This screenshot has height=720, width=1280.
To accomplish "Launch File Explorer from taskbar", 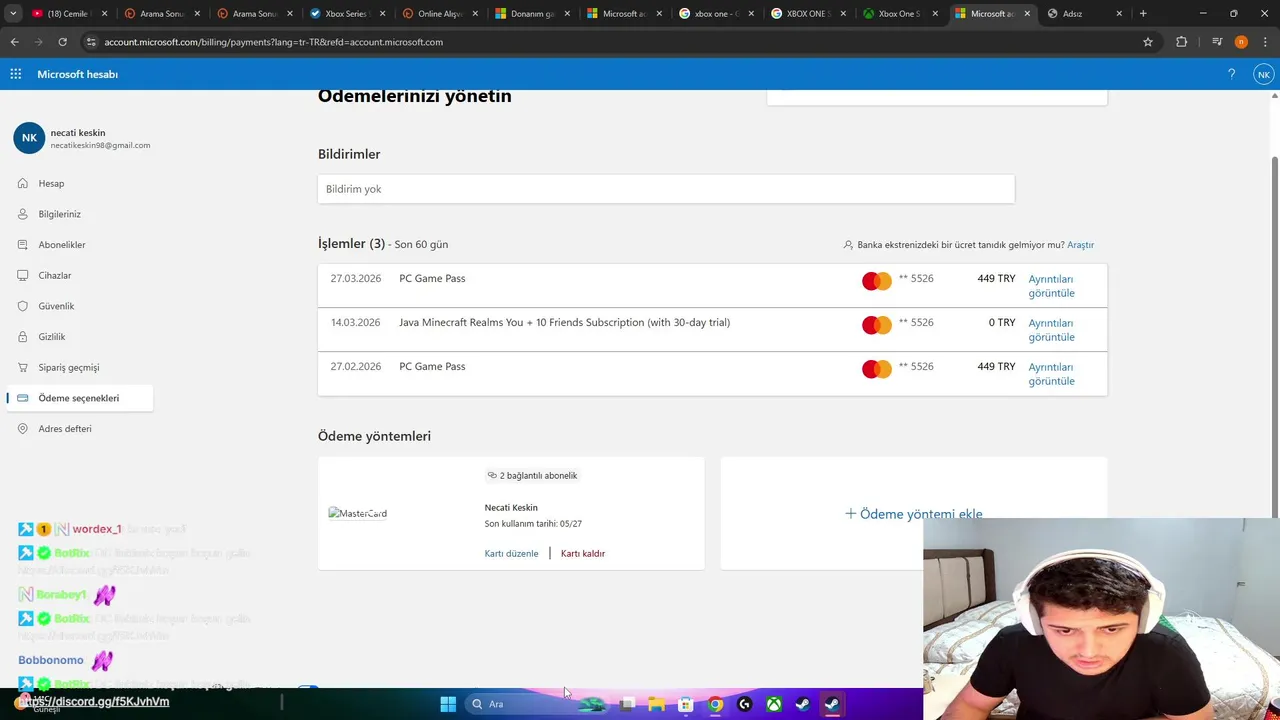I will 656,704.
